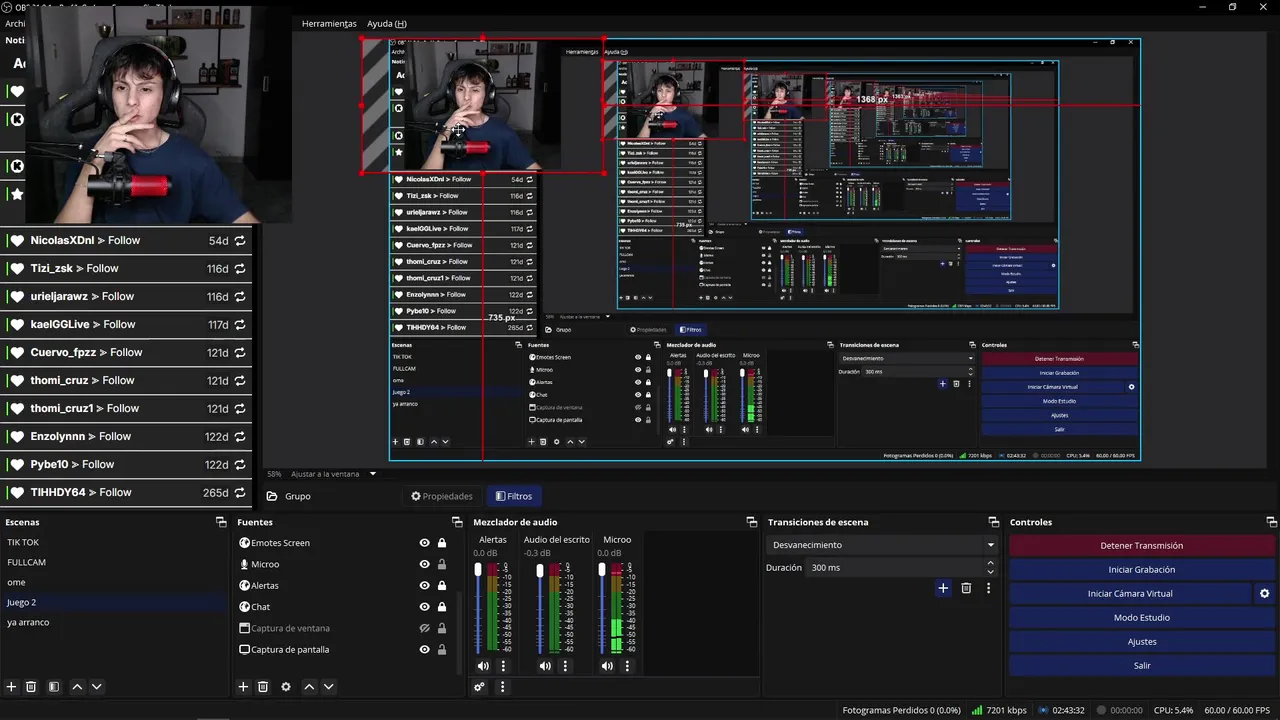Screen dimensions: 1280x720
Task: Open transition properties three-dot menu
Action: [988, 588]
